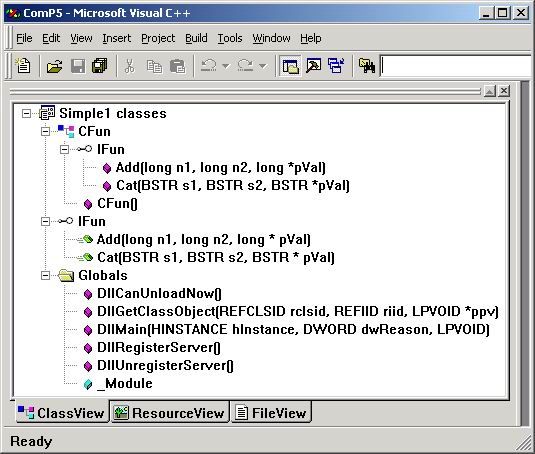The image size is (535, 454).
Task: Switch to the ResourceView tab
Action: point(170,413)
